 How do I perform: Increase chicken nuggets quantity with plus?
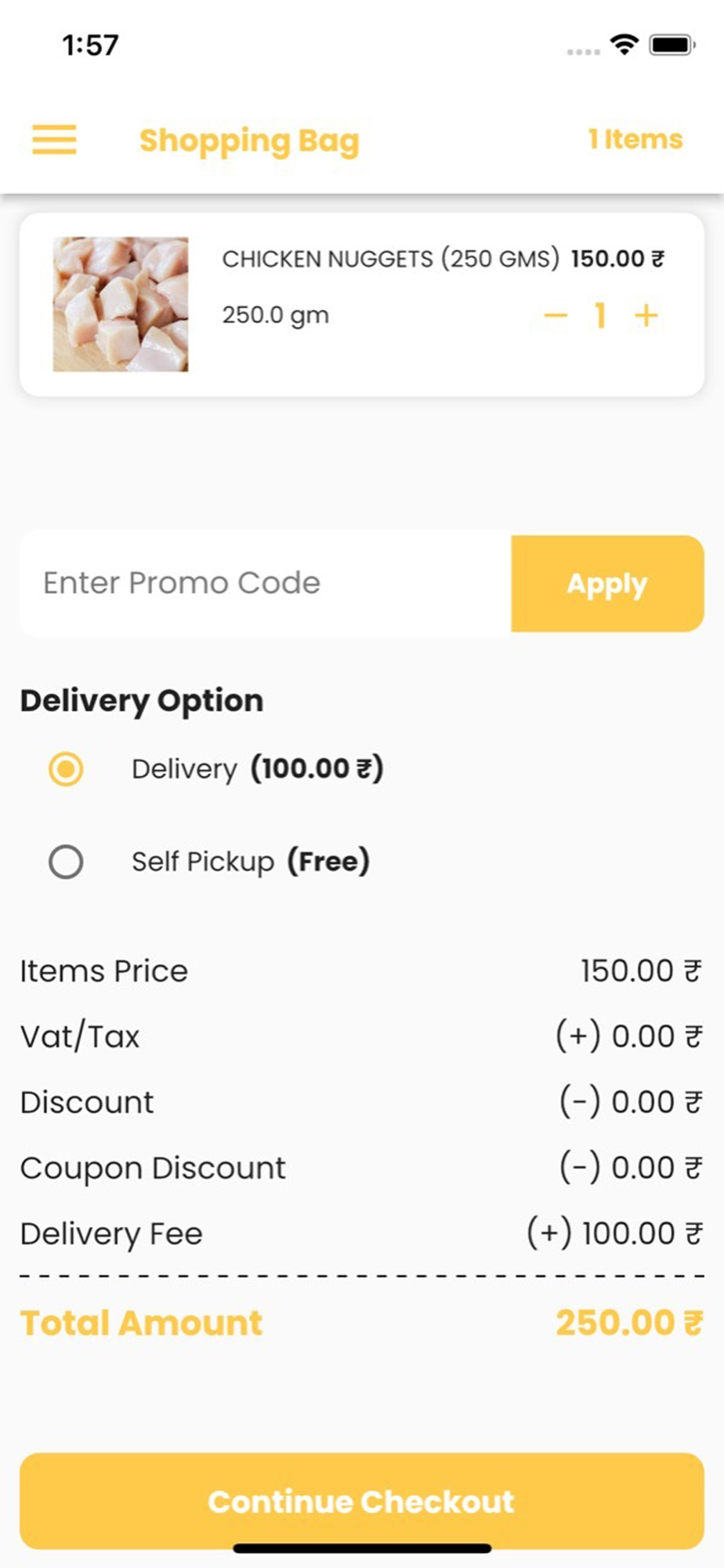tap(646, 316)
